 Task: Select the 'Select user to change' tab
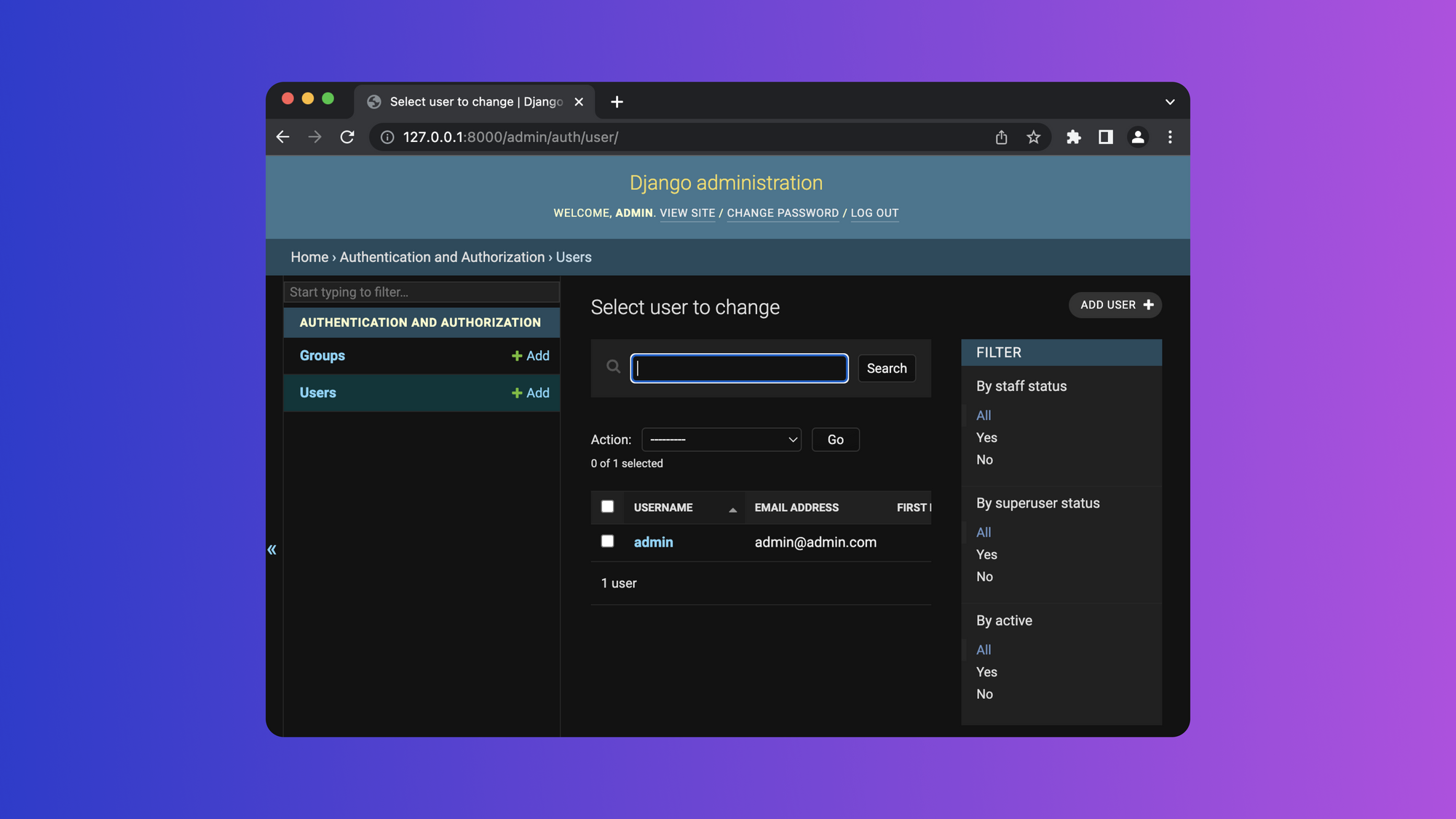tap(475, 102)
